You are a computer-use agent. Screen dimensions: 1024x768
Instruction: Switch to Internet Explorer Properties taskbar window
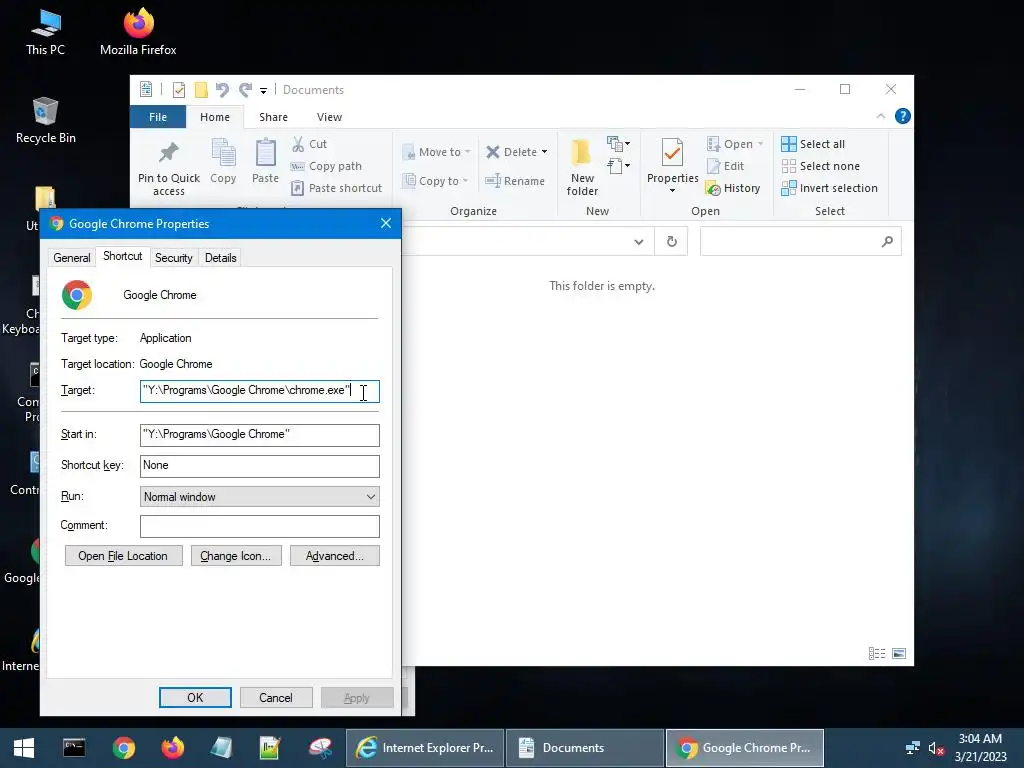tap(425, 748)
